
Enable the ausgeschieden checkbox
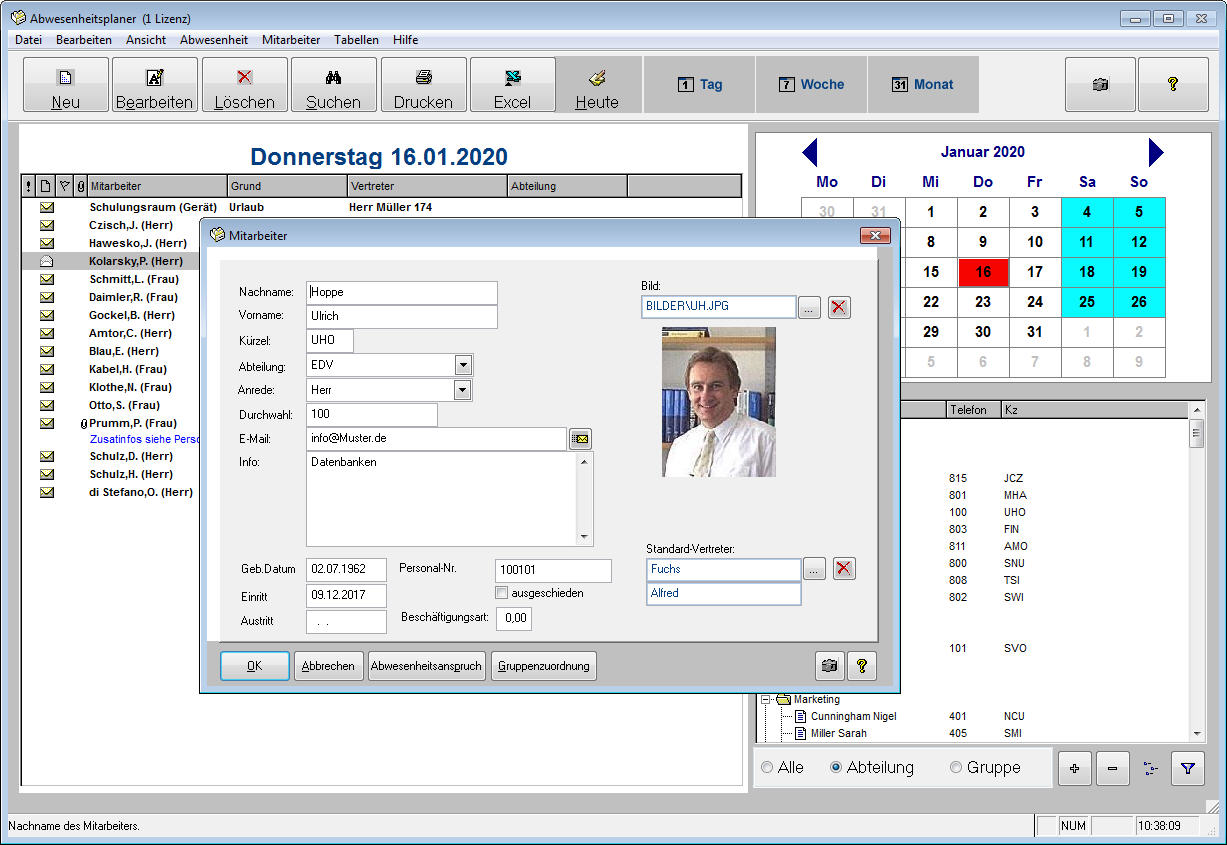pos(502,593)
